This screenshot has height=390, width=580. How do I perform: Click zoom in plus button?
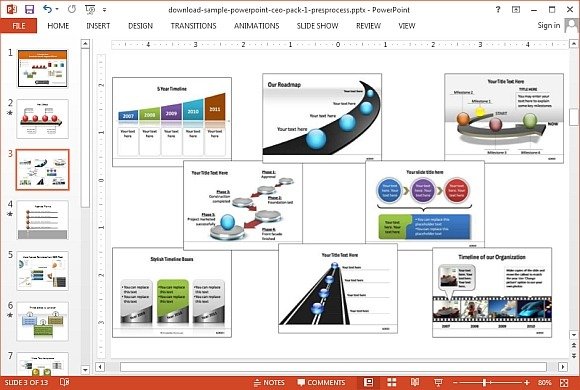pyautogui.click(x=527, y=382)
